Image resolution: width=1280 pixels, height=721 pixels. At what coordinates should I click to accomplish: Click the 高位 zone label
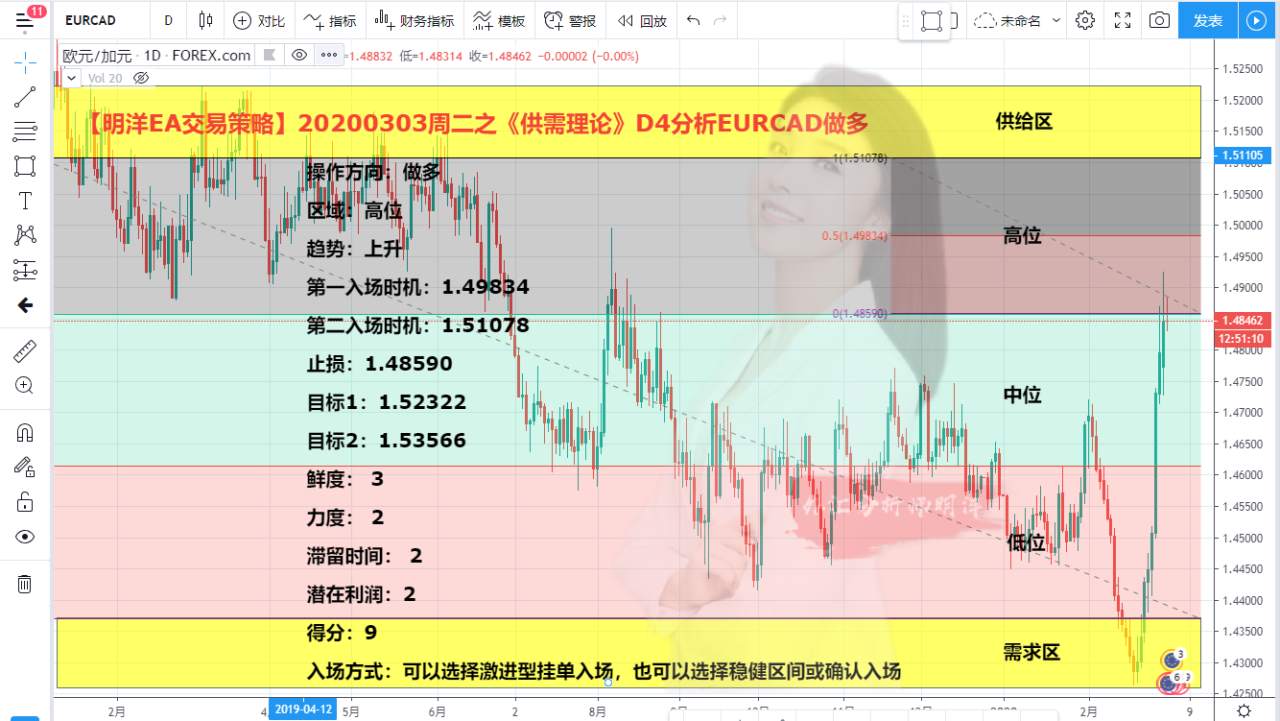[1022, 236]
